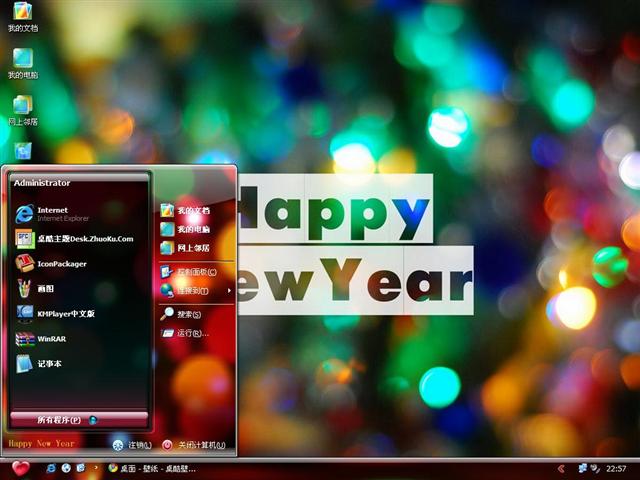Expand 连接到(T) submenu

coord(196,291)
